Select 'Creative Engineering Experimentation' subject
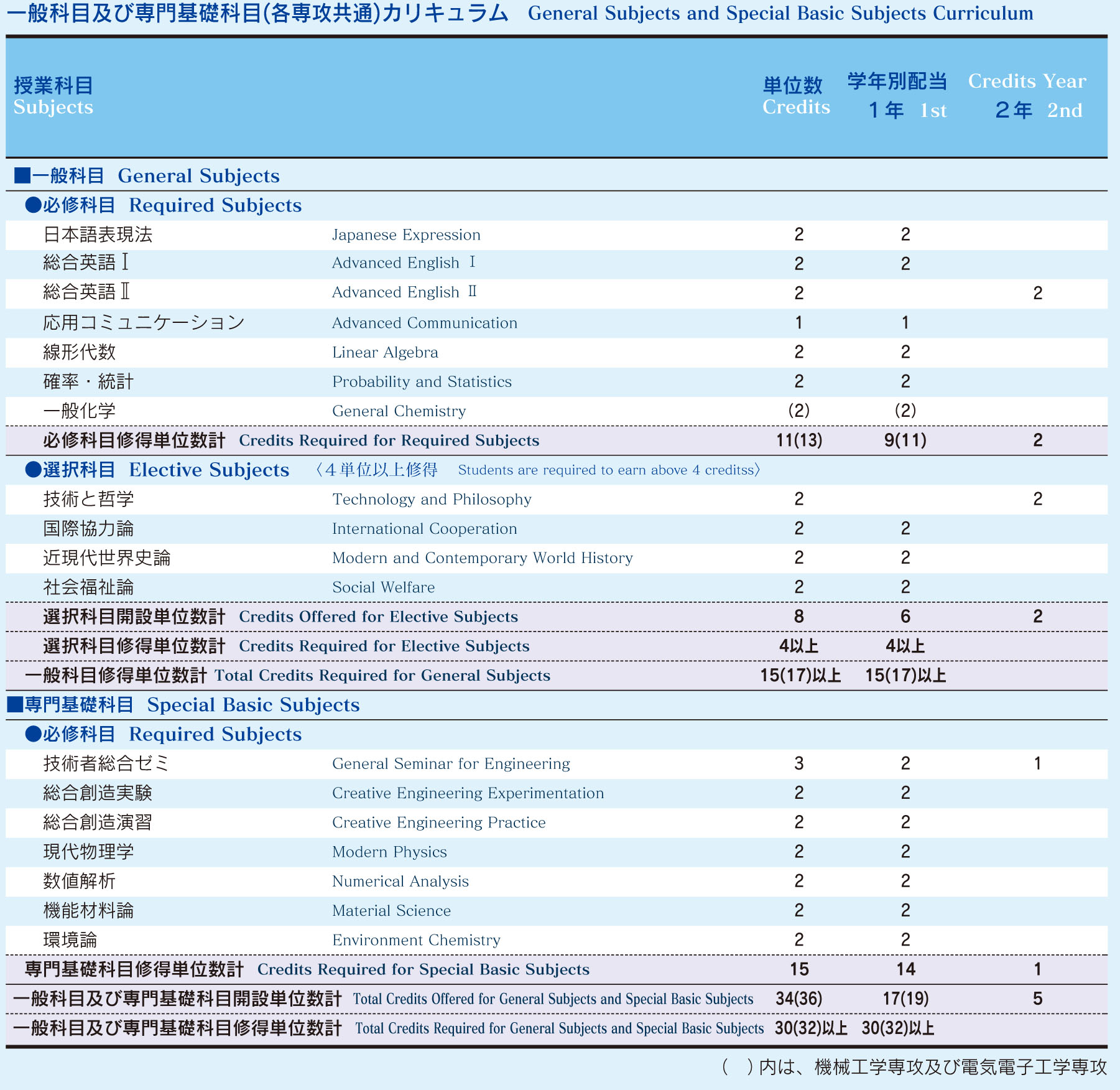The width and height of the screenshot is (1120, 1090). coord(468,793)
